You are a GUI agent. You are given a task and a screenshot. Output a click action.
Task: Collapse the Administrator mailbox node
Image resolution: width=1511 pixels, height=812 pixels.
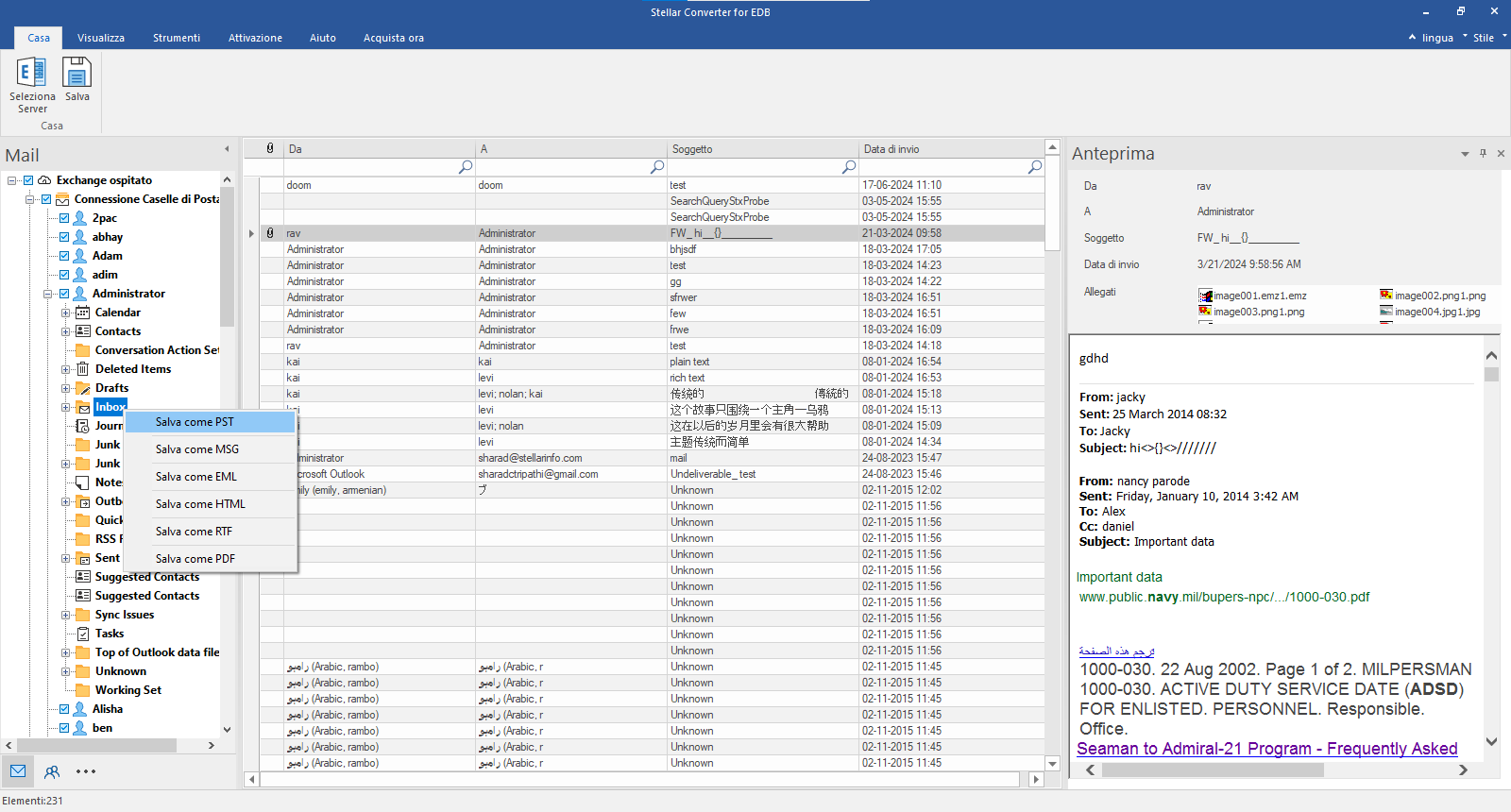(x=48, y=294)
